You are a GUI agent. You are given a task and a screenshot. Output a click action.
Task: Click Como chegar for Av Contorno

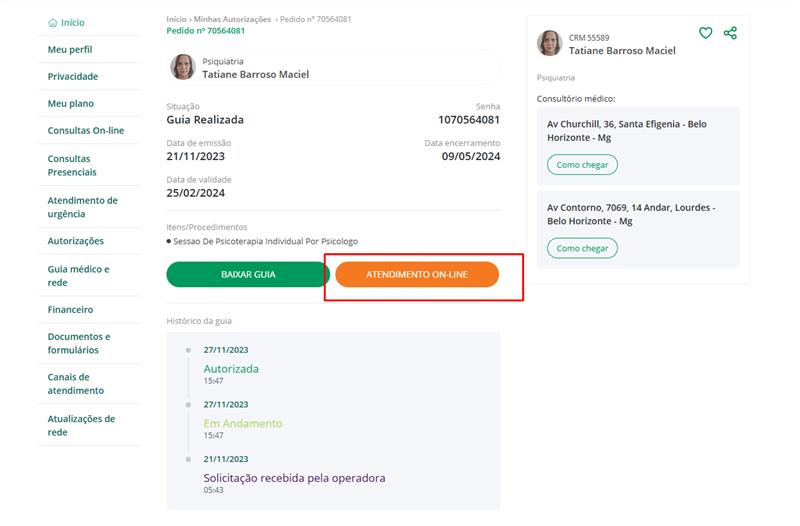click(x=582, y=248)
